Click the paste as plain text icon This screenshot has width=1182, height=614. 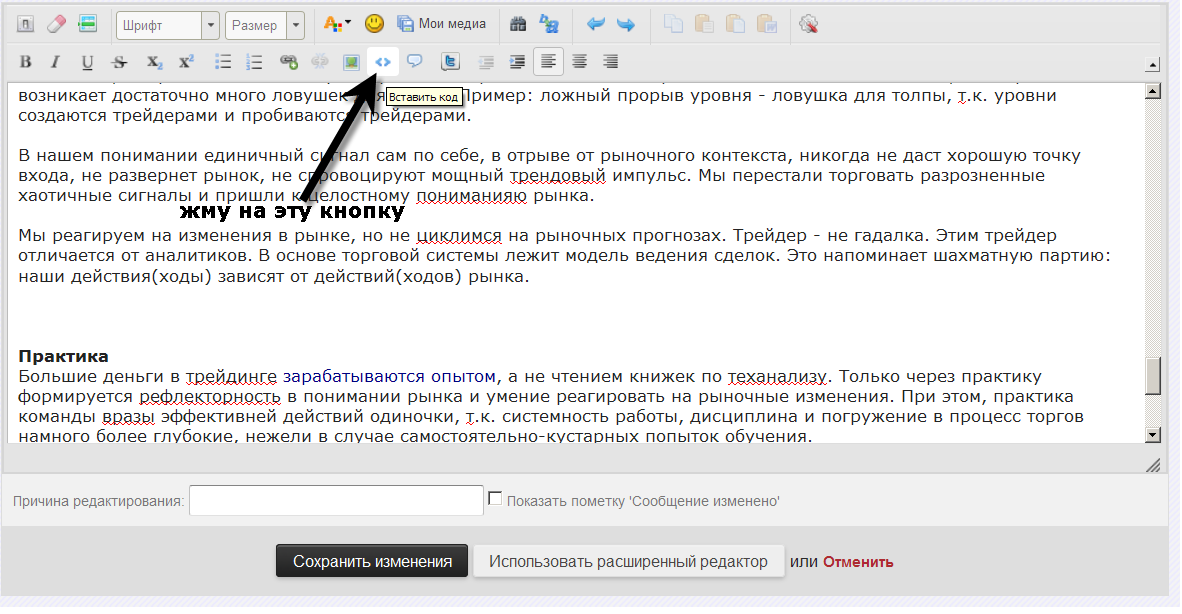pos(735,24)
